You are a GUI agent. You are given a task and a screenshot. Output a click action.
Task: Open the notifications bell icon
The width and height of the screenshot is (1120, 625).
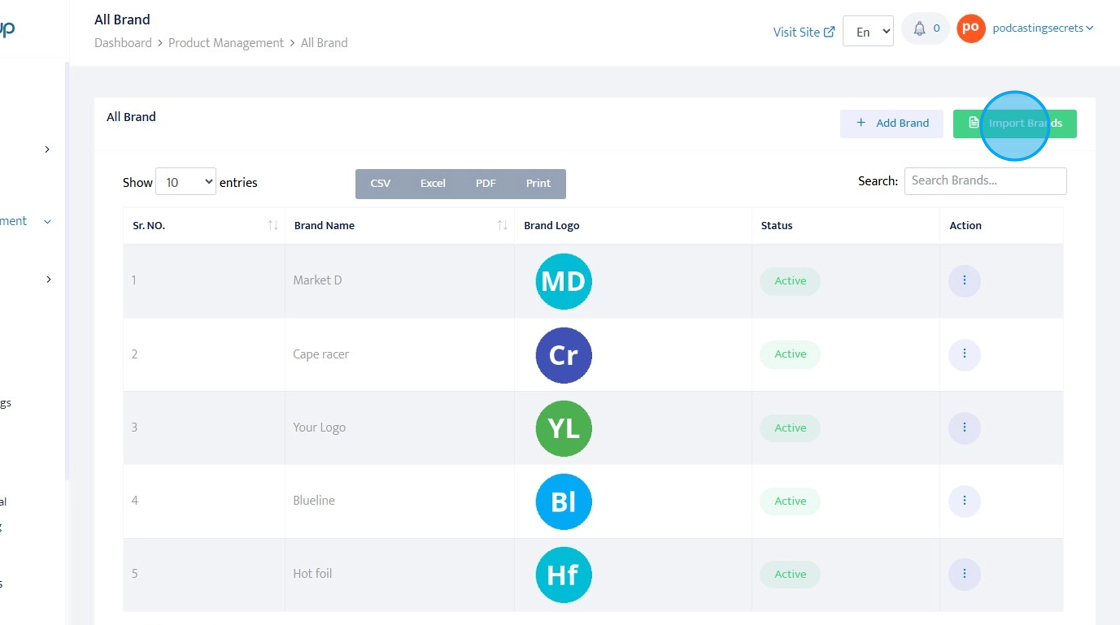pyautogui.click(x=920, y=29)
